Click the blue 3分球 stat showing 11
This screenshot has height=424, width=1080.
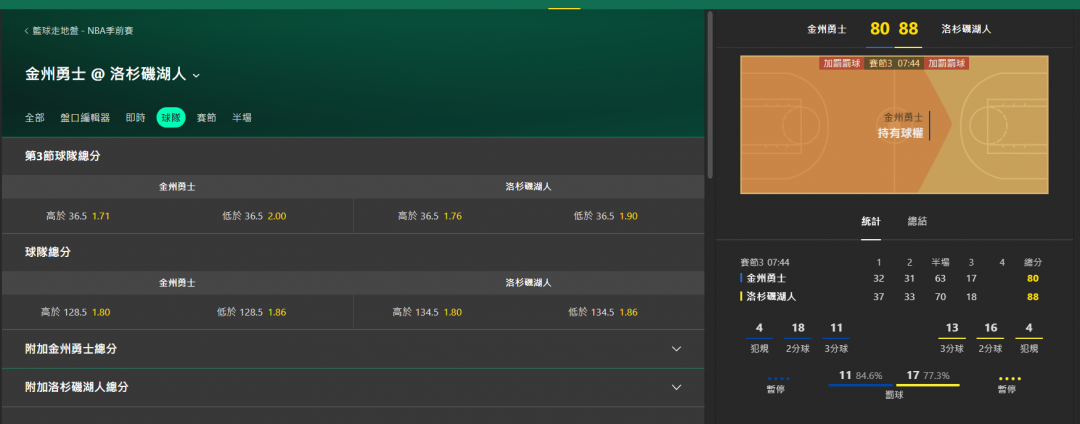(x=836, y=337)
